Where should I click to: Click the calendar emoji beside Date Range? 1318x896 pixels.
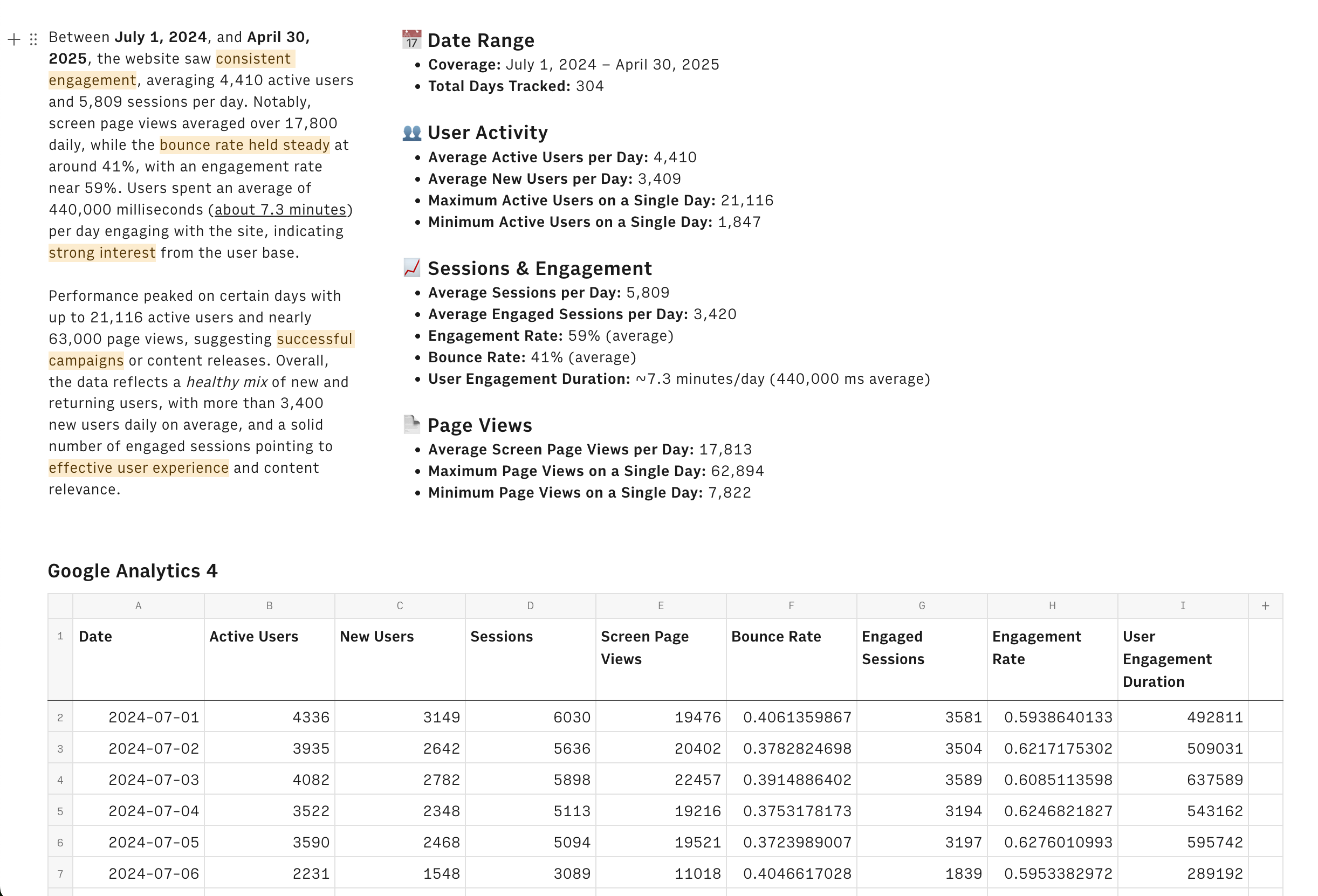(x=411, y=40)
